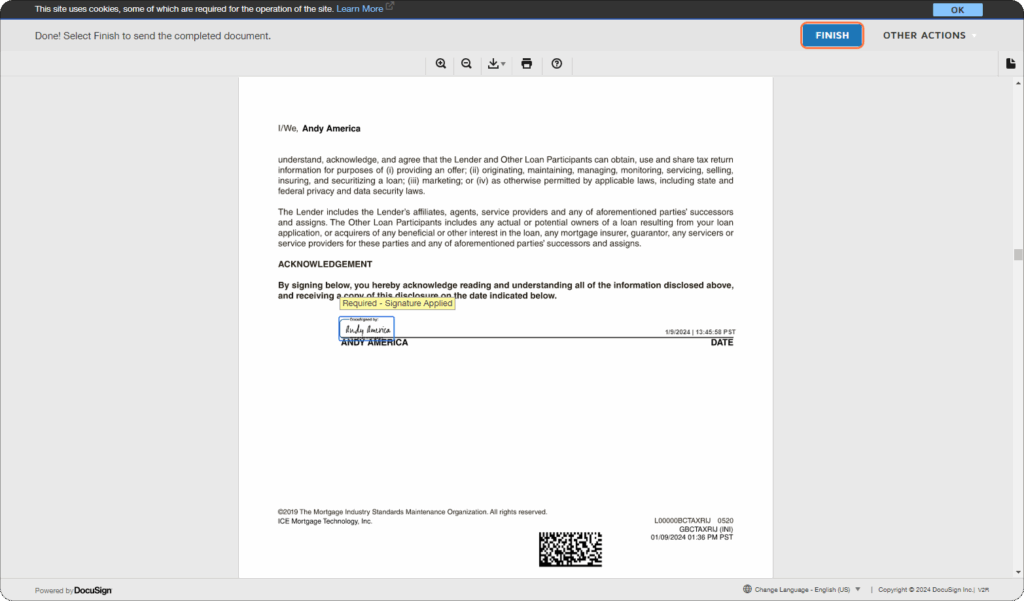Click the Andy America signature field
1024x601 pixels.
366,328
